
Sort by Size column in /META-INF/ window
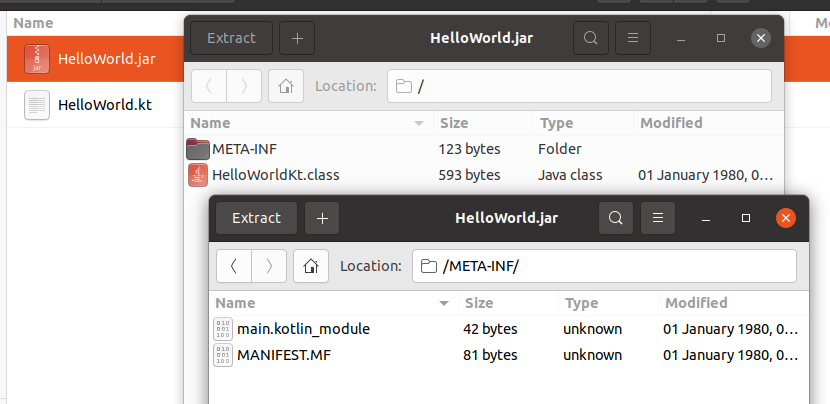(508, 303)
